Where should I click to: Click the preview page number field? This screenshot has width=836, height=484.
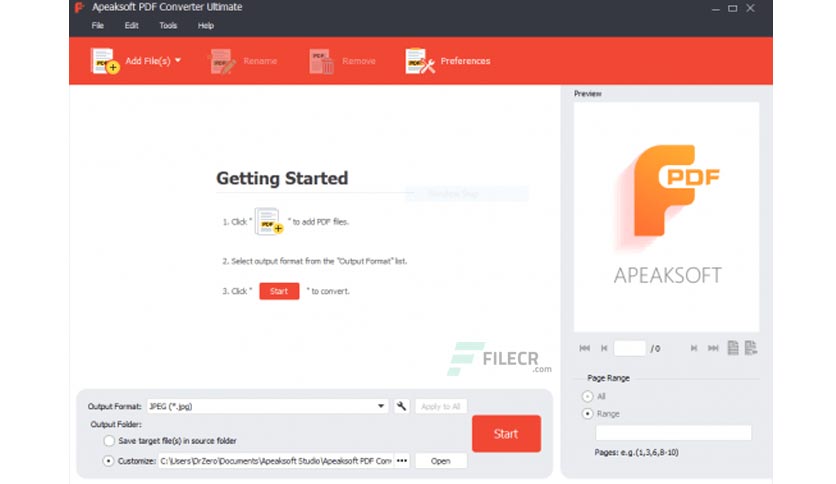point(630,348)
